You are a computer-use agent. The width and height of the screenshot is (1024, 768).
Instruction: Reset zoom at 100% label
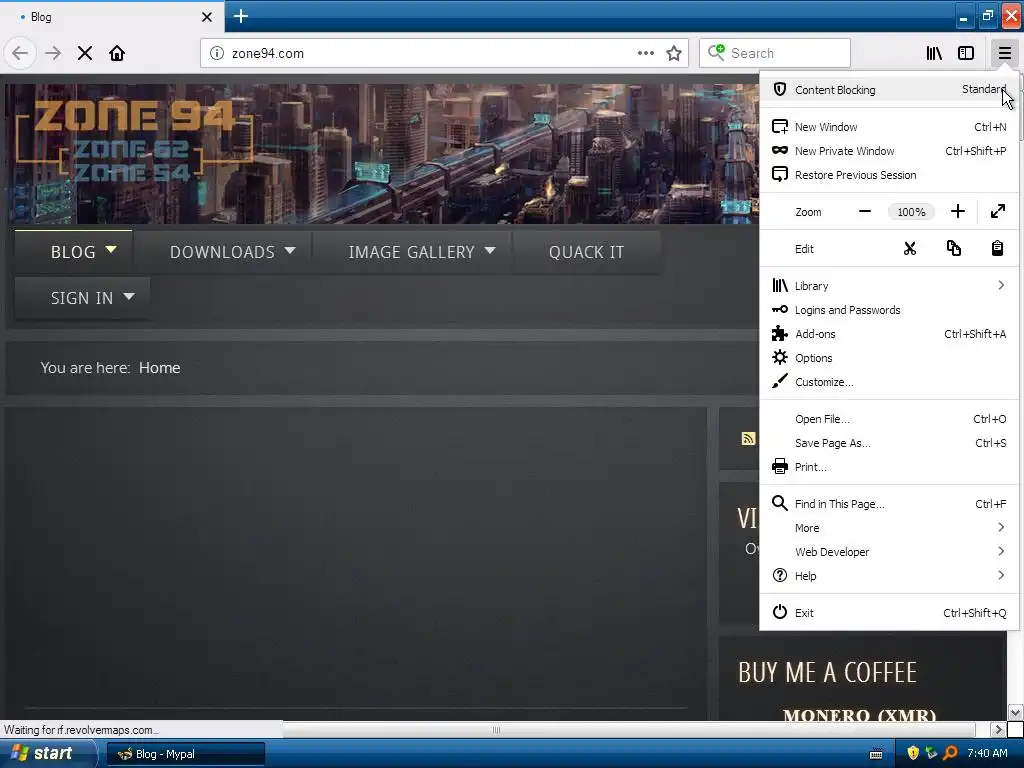pyautogui.click(x=911, y=212)
